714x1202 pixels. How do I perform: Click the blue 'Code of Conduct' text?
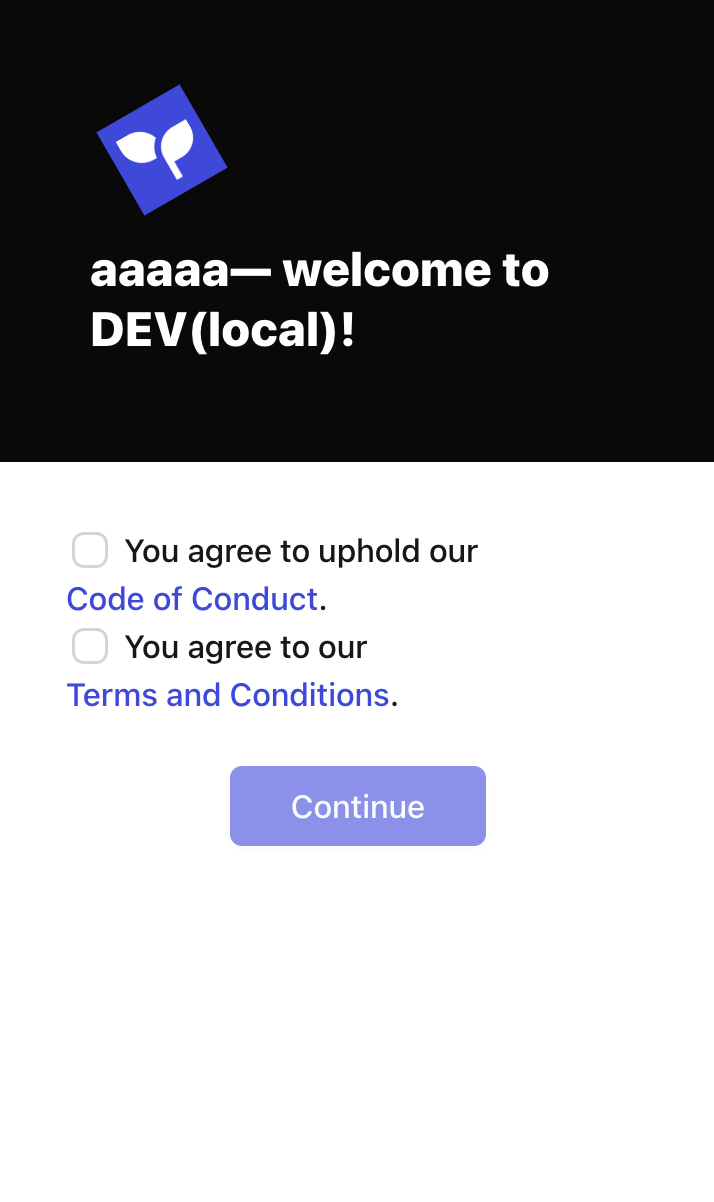pos(192,598)
